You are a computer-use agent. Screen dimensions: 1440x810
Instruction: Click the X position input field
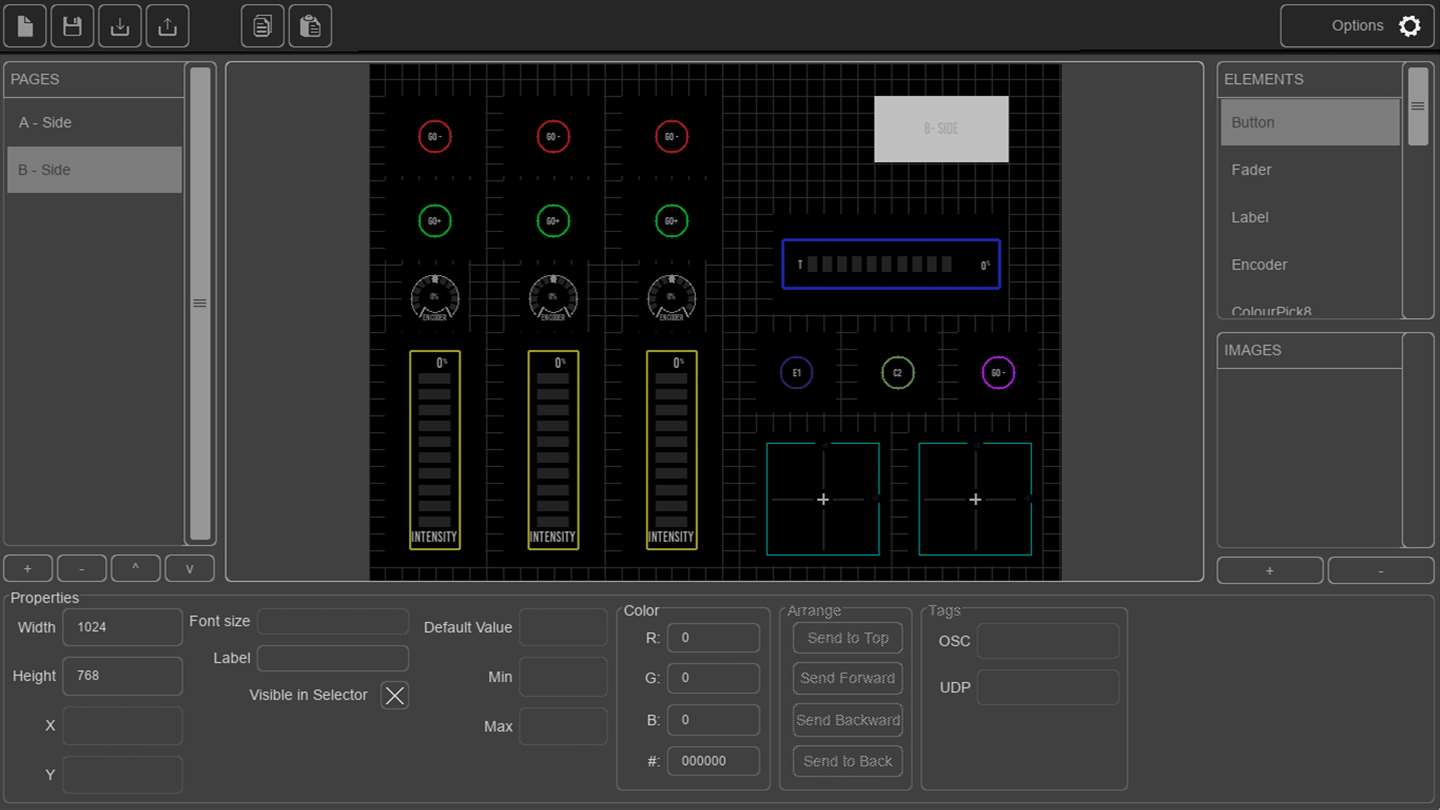123,726
